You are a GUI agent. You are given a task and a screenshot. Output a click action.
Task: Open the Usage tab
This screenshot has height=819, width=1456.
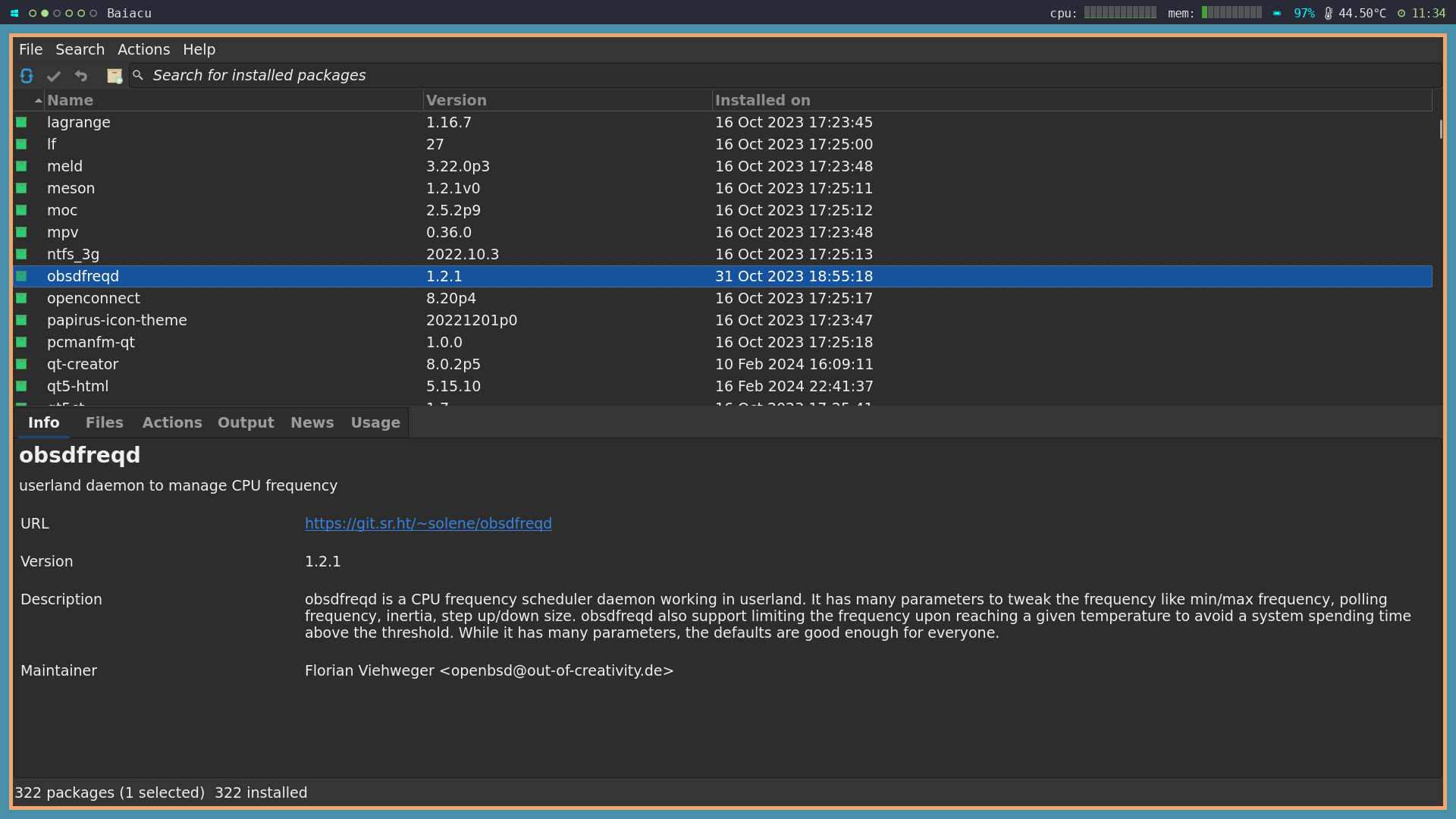(375, 422)
